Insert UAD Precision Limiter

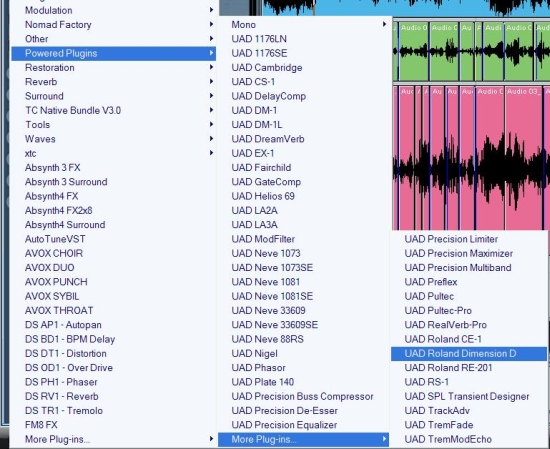pyautogui.click(x=469, y=239)
